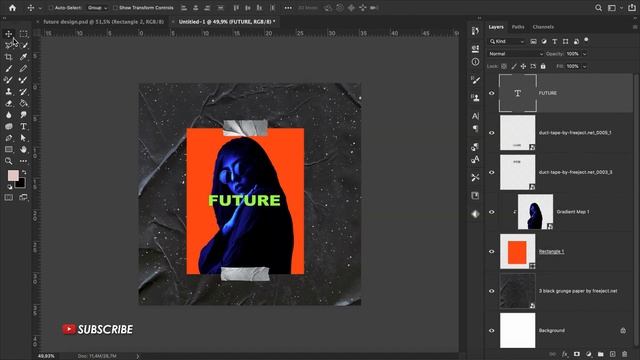The height and width of the screenshot is (360, 640).
Task: Open the Fill slider dropdown arrow
Action: coord(584,66)
